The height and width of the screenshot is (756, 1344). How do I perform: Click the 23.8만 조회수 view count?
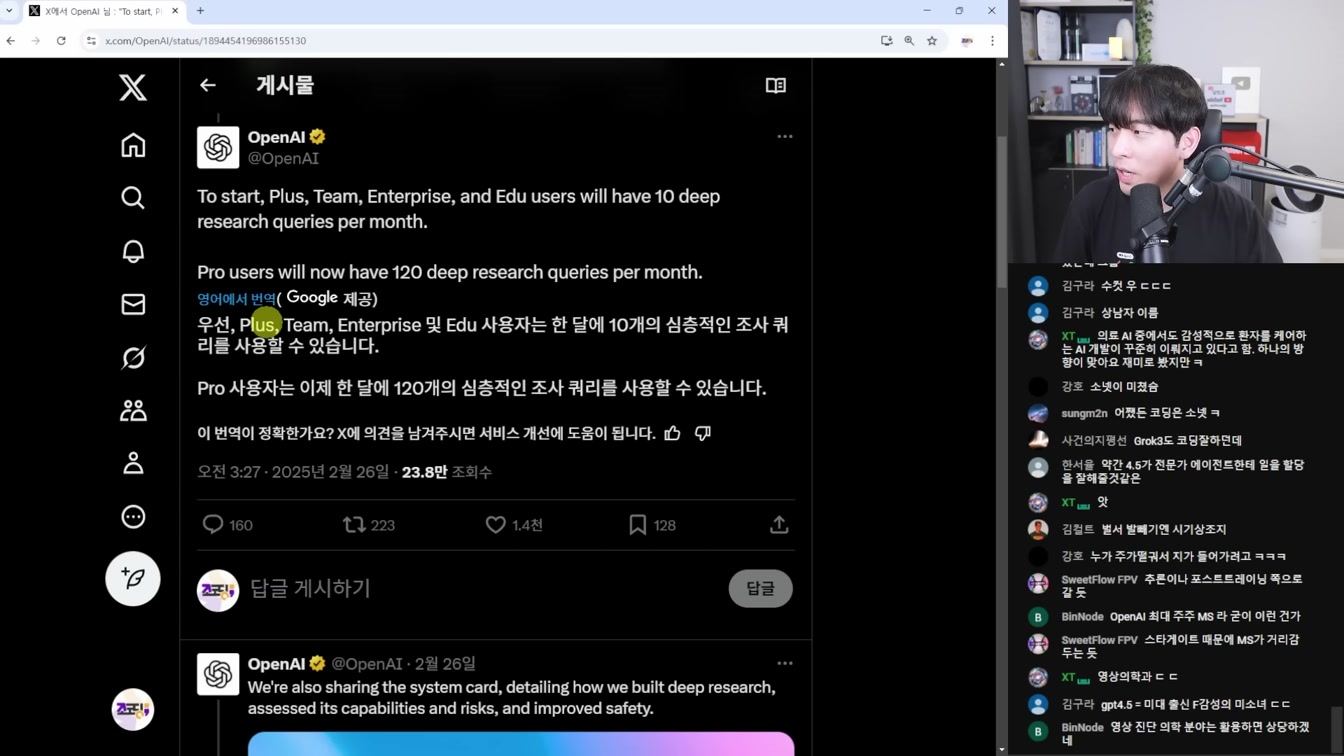pos(447,472)
